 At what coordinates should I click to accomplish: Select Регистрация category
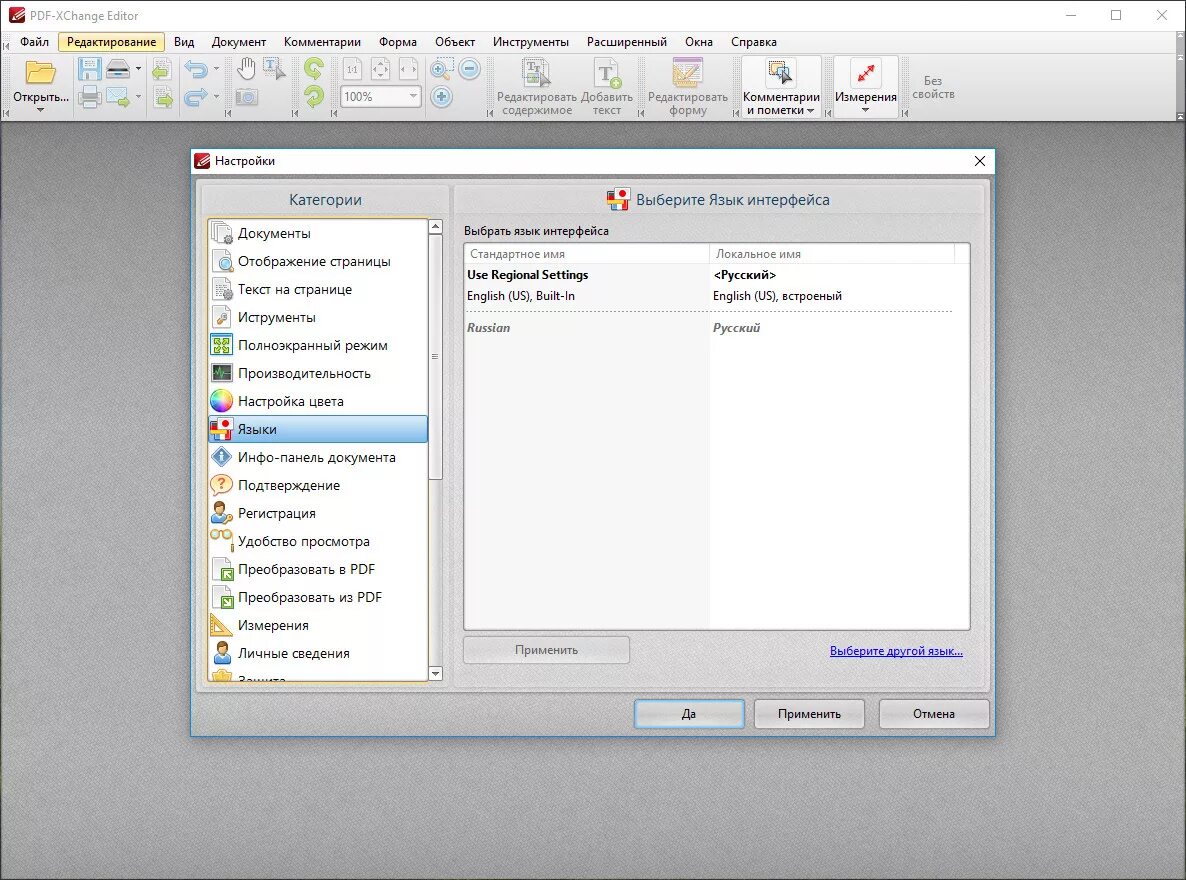click(x=318, y=513)
